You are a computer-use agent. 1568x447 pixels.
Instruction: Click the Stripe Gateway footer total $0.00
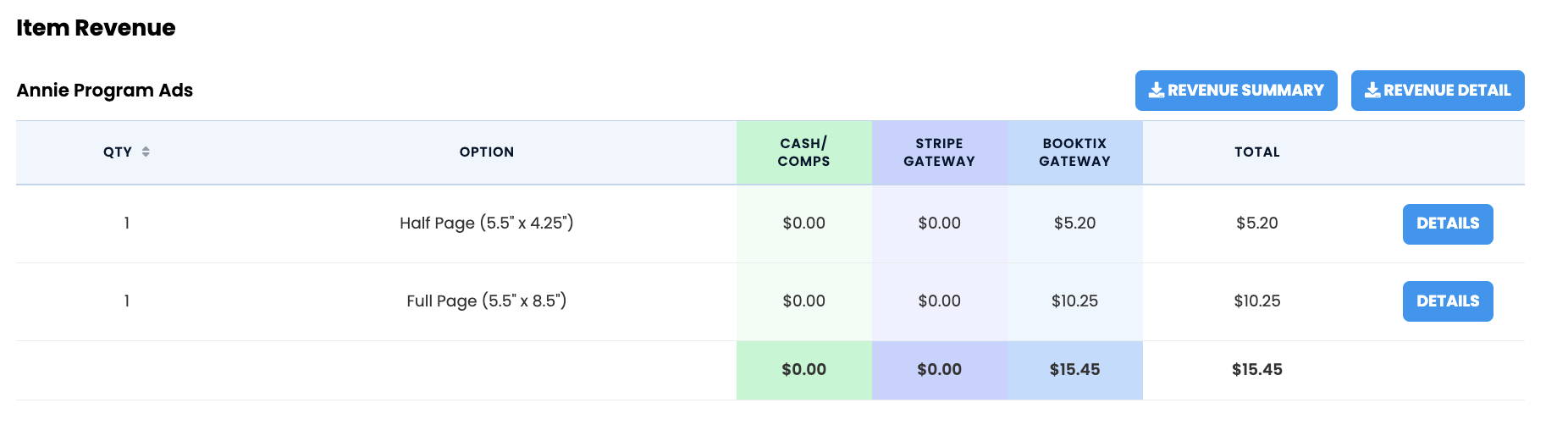[x=939, y=370]
